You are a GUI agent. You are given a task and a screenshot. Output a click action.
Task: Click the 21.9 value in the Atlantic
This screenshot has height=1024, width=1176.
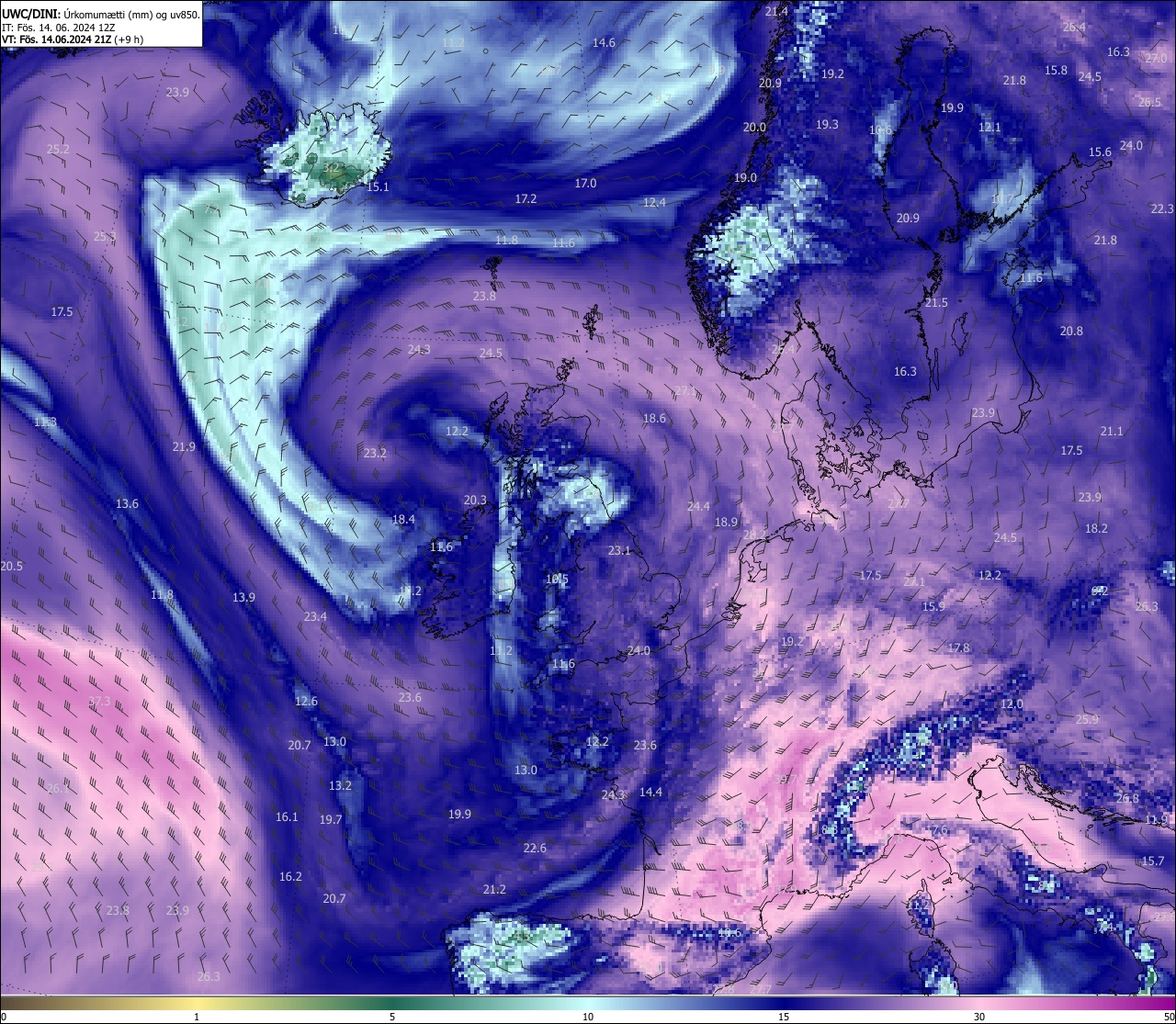tap(184, 446)
